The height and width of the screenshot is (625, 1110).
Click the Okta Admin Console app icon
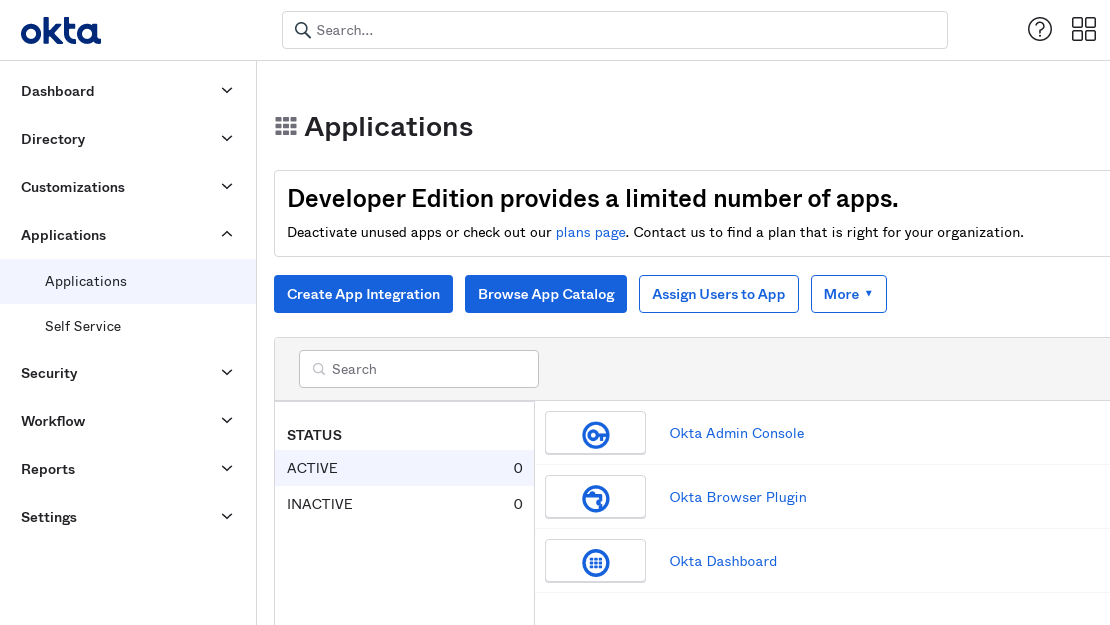tap(595, 433)
